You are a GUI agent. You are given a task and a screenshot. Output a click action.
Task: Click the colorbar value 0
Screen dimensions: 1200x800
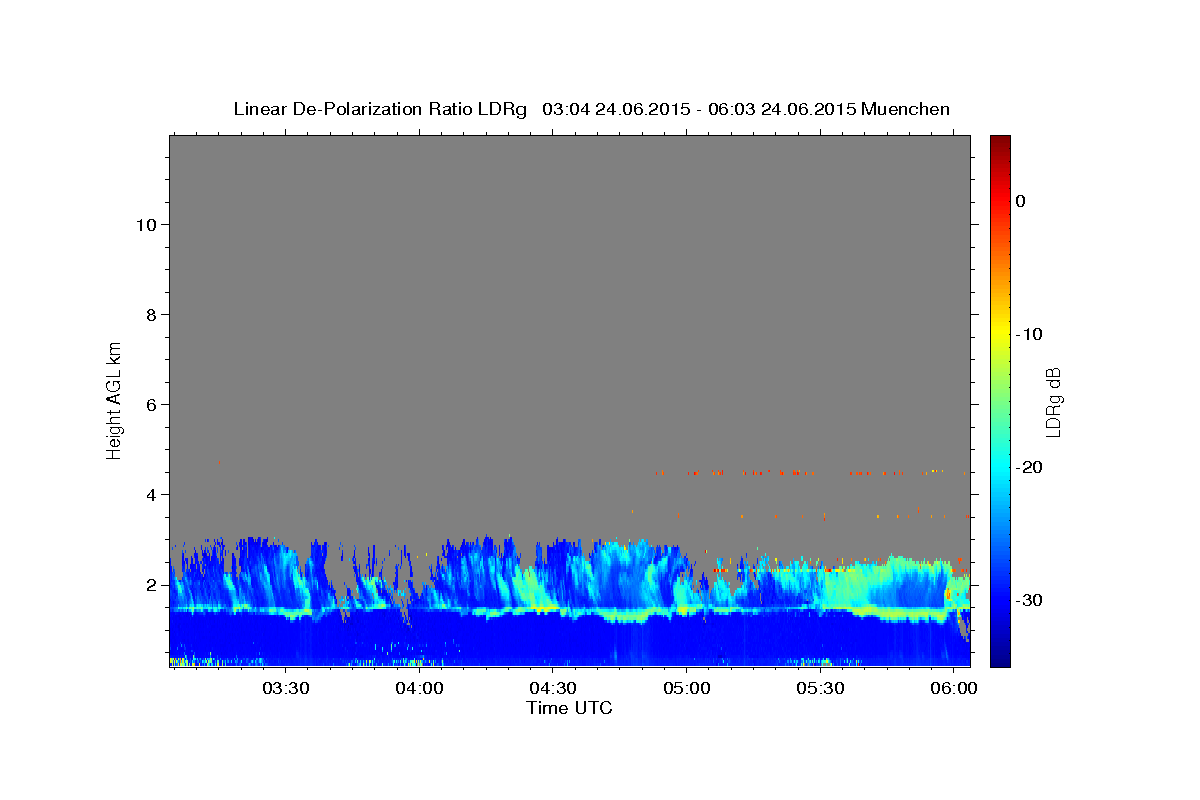coord(1021,201)
